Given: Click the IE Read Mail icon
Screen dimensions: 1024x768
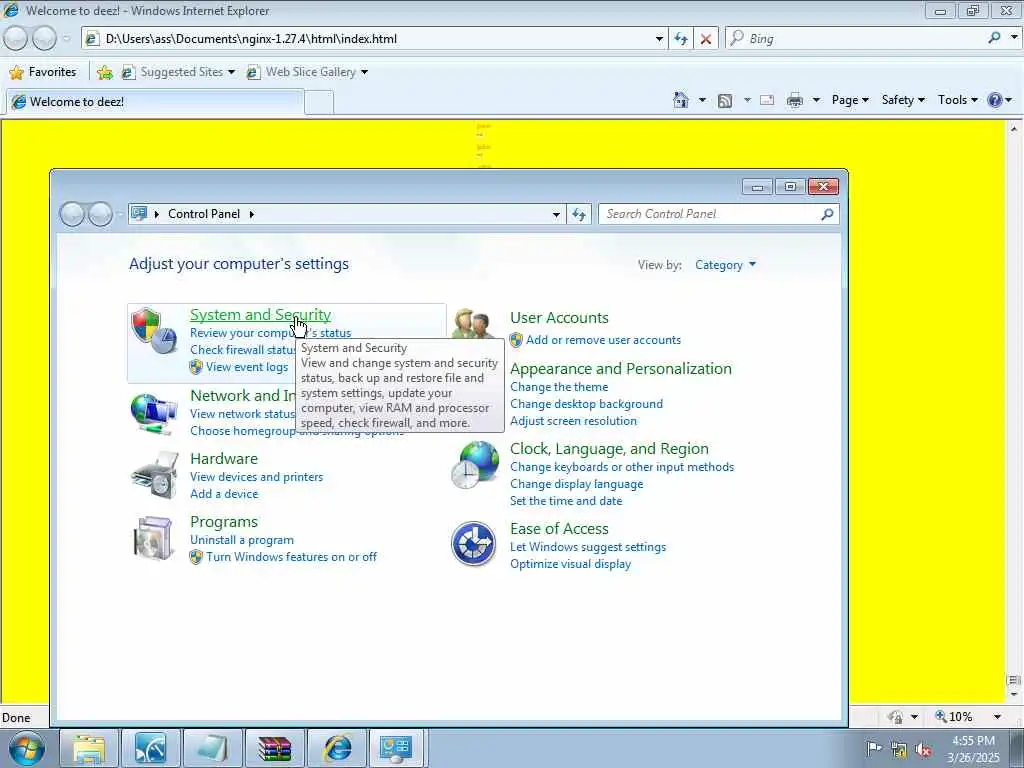Looking at the screenshot, I should [x=767, y=100].
